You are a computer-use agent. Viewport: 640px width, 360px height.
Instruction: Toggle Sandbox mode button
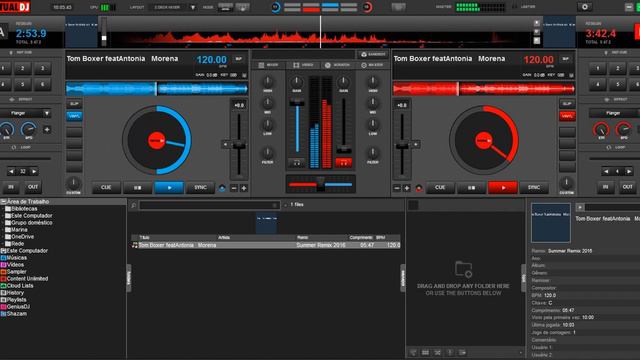(373, 54)
